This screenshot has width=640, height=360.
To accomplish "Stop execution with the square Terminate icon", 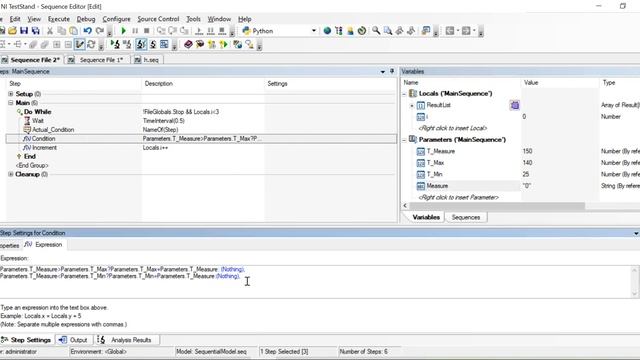I will pos(147,31).
